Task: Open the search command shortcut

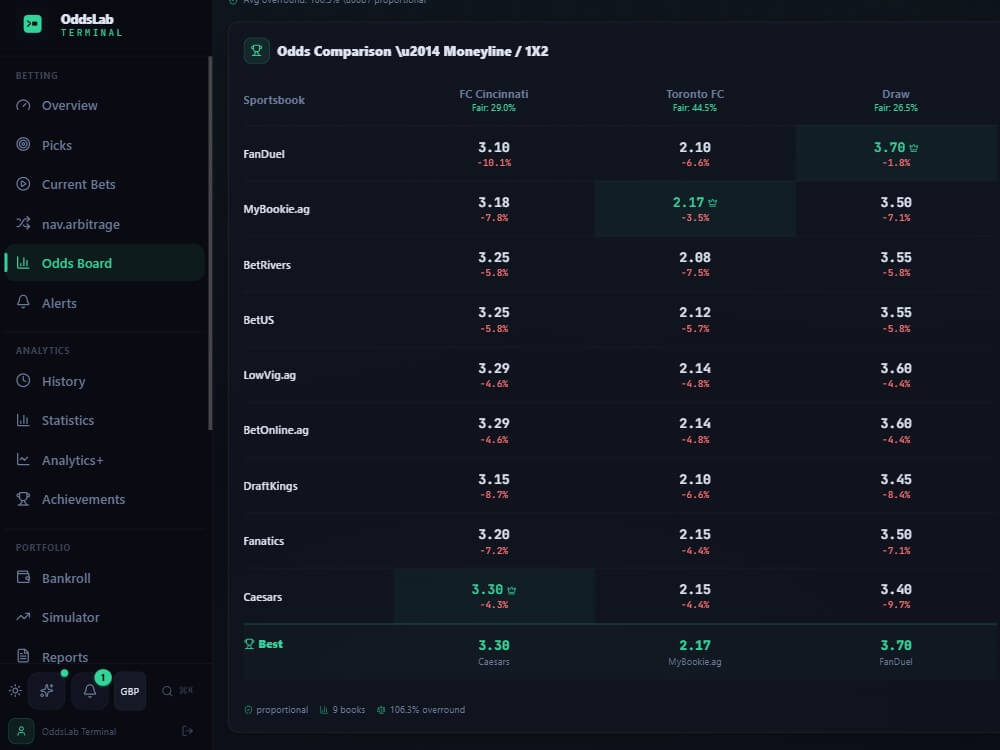Action: pos(177,691)
